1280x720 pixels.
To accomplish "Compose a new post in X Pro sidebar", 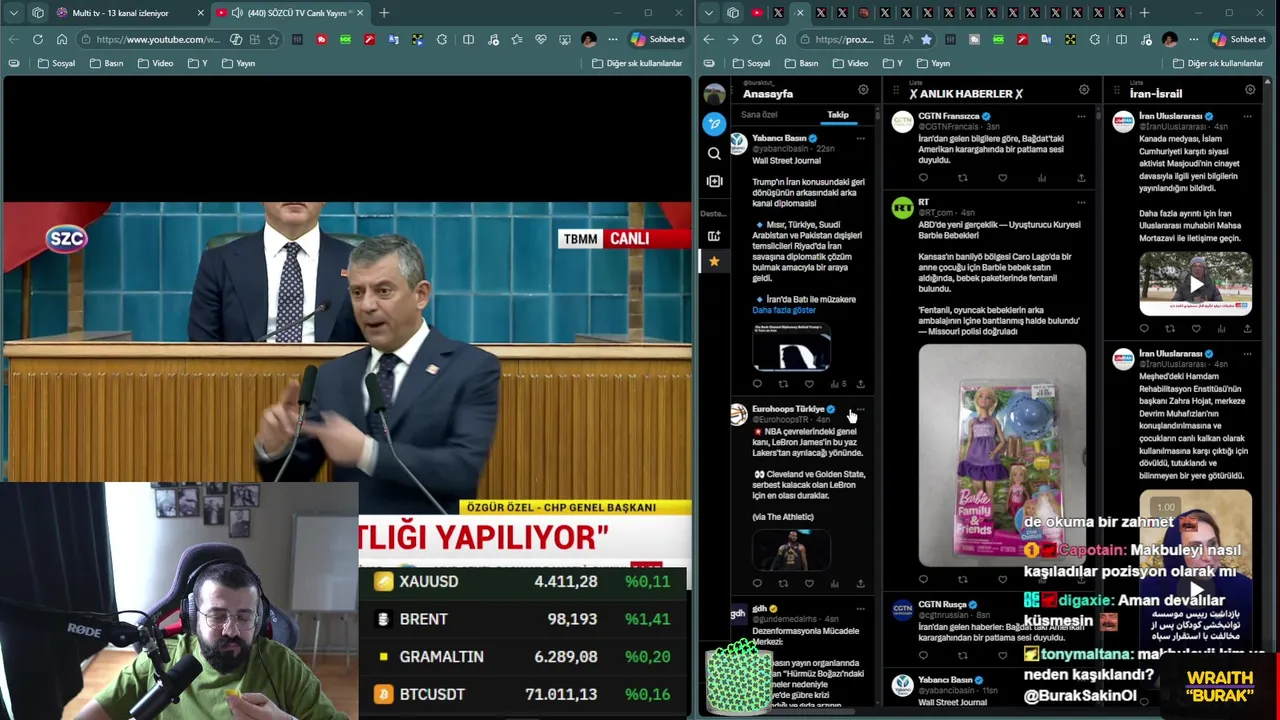I will (714, 124).
